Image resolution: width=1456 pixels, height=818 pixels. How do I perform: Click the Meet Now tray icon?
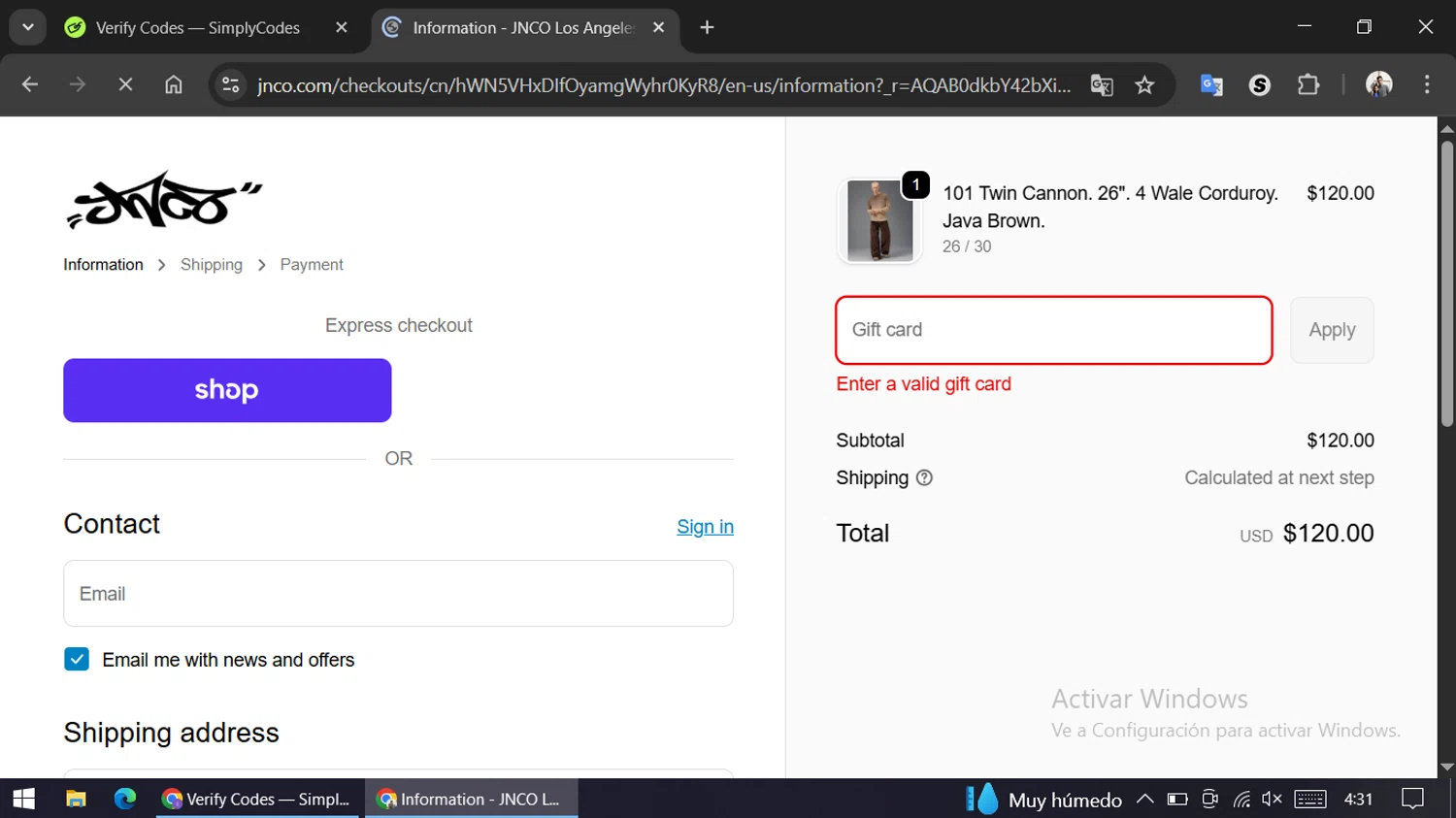tap(1209, 799)
